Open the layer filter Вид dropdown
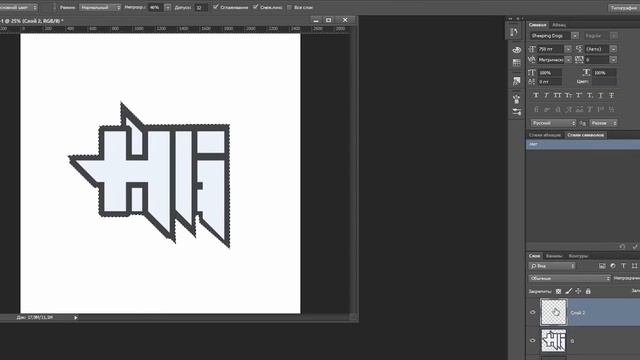The width and height of the screenshot is (640, 360). click(x=552, y=266)
